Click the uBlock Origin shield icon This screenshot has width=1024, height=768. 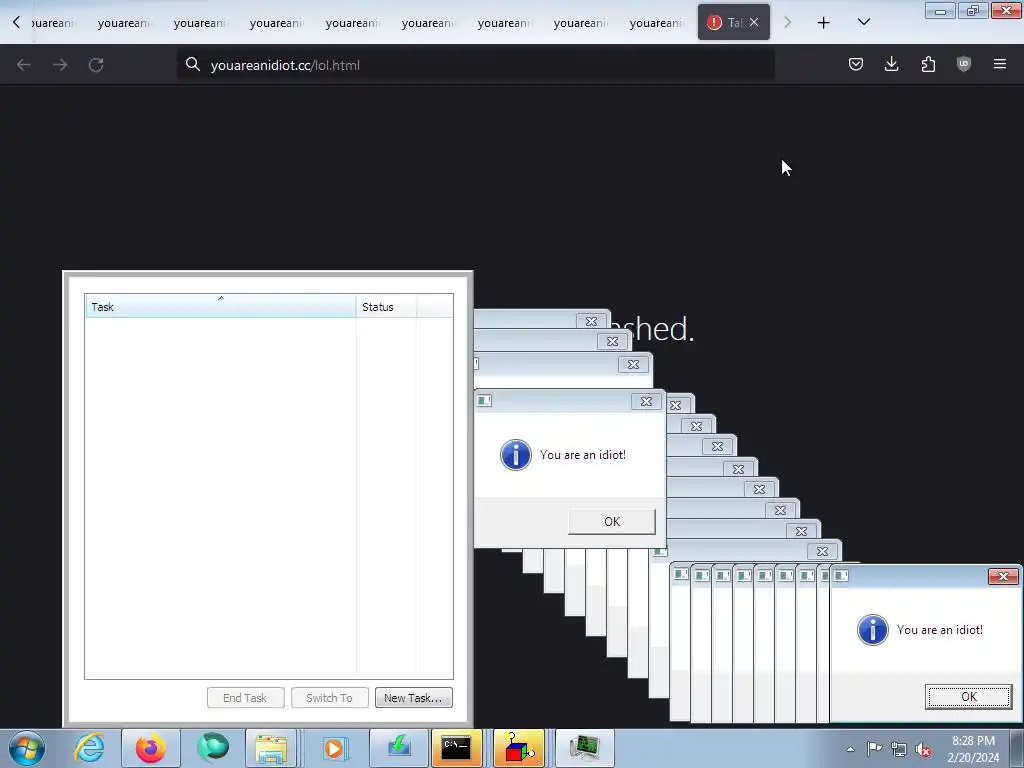[964, 64]
